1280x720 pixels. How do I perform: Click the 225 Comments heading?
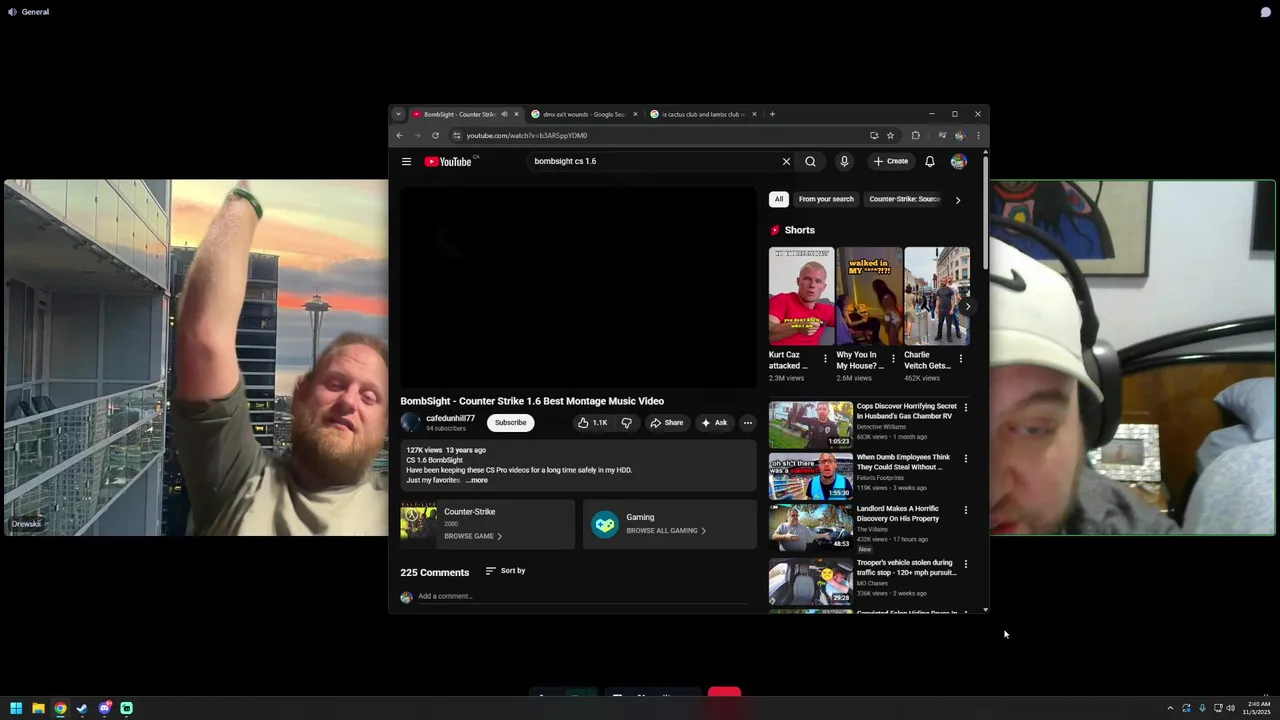point(435,573)
